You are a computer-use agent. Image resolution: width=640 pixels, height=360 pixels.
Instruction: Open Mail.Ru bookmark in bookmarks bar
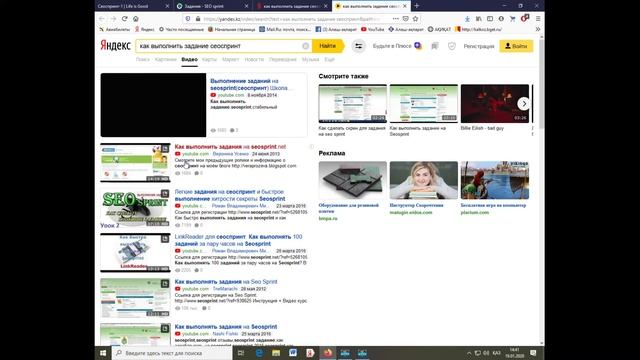[285, 29]
